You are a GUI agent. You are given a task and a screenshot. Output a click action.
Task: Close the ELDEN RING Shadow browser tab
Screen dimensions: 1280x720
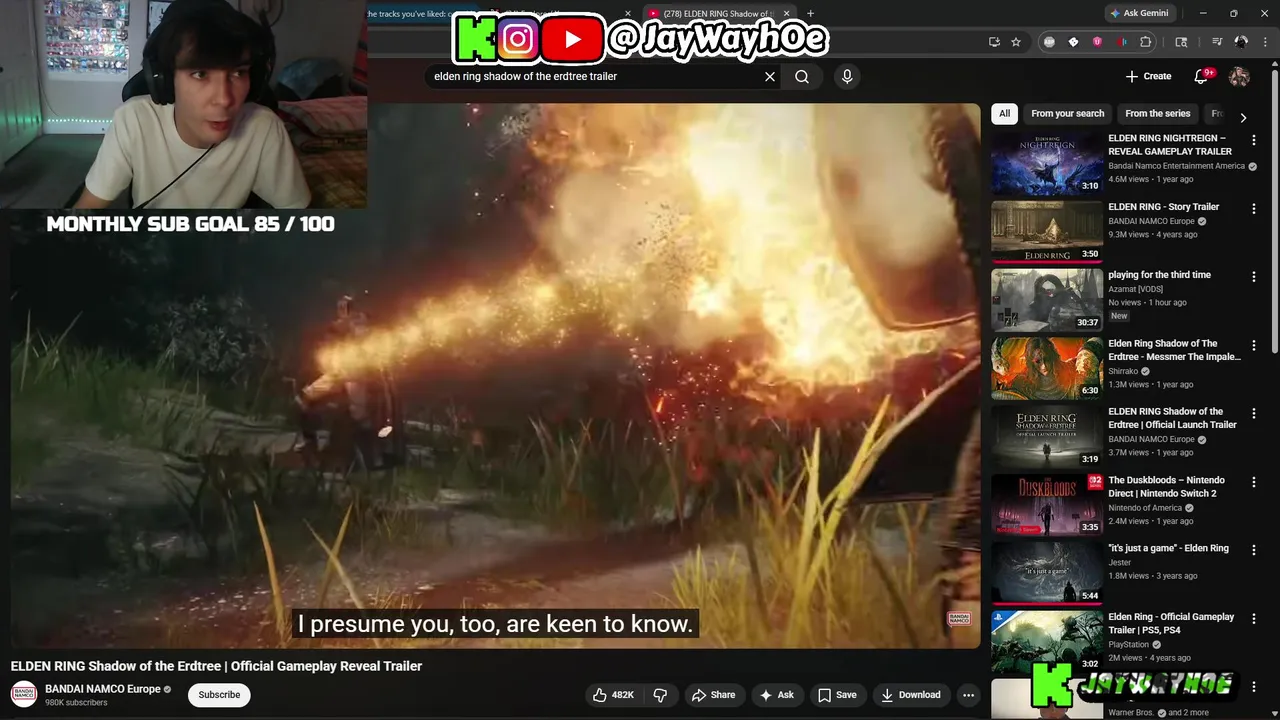[x=786, y=13]
